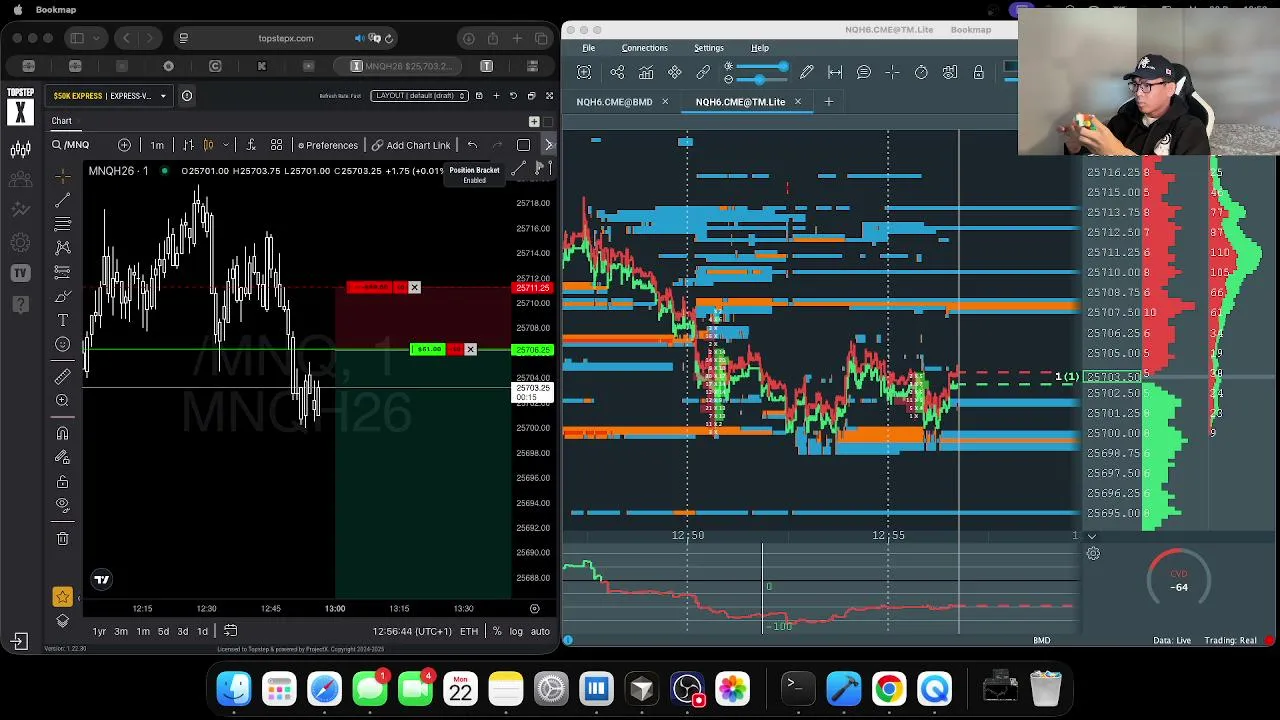Expand the chart toolbar right arrow
This screenshot has height=720, width=1280.
coord(548,145)
